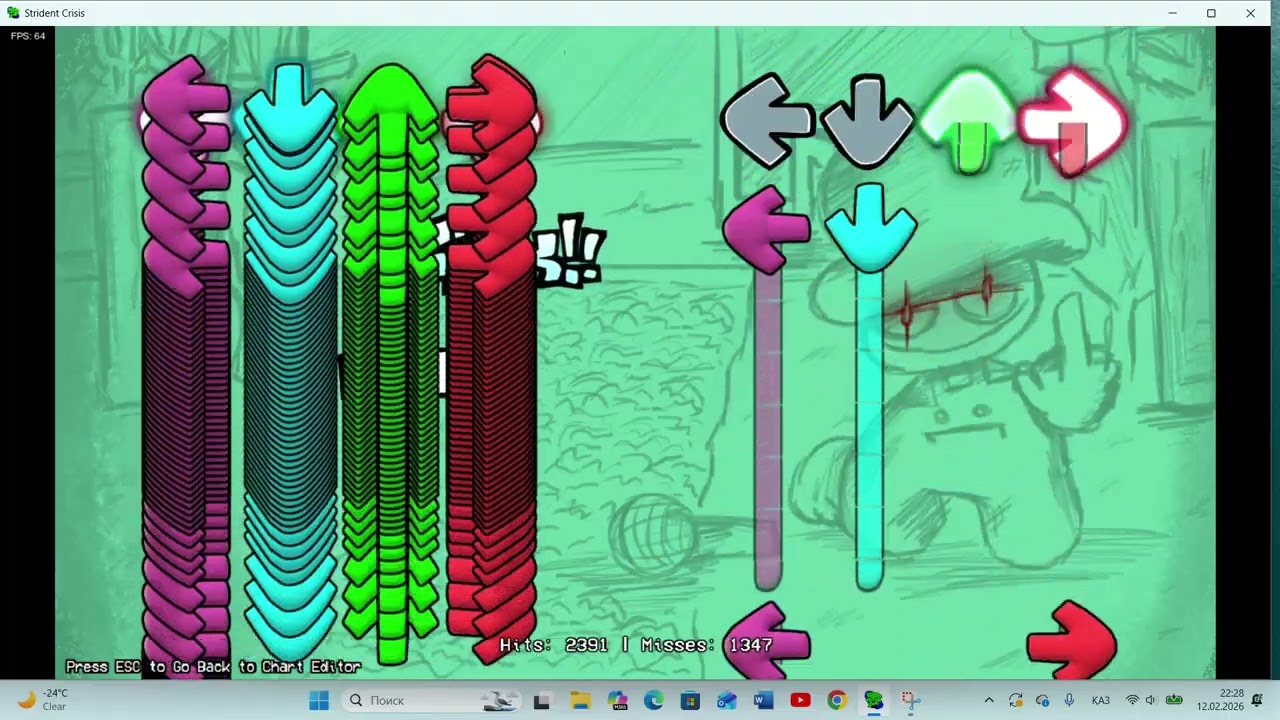Click the opponent's top cyan down arrow
Viewport: 1280px width, 720px height.
[x=290, y=108]
